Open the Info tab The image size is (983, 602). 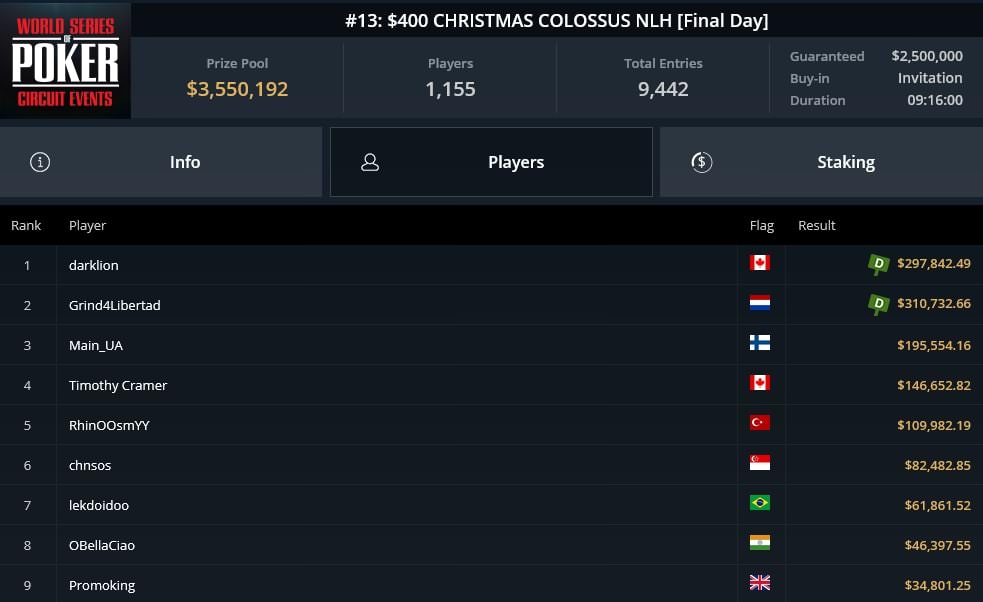161,162
